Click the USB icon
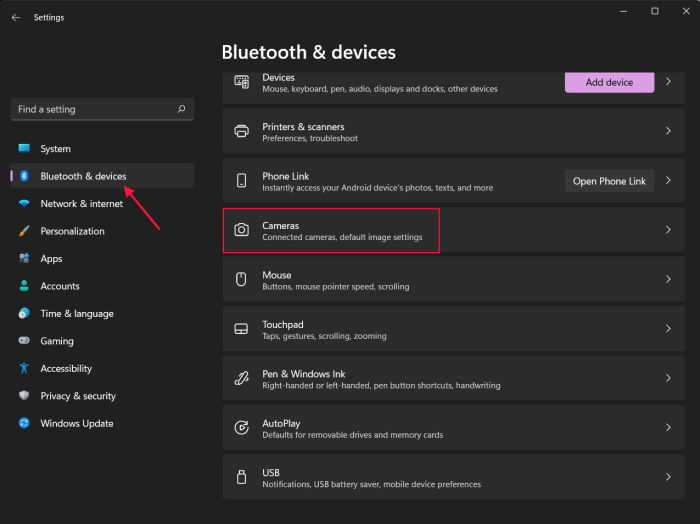 pyautogui.click(x=242, y=477)
